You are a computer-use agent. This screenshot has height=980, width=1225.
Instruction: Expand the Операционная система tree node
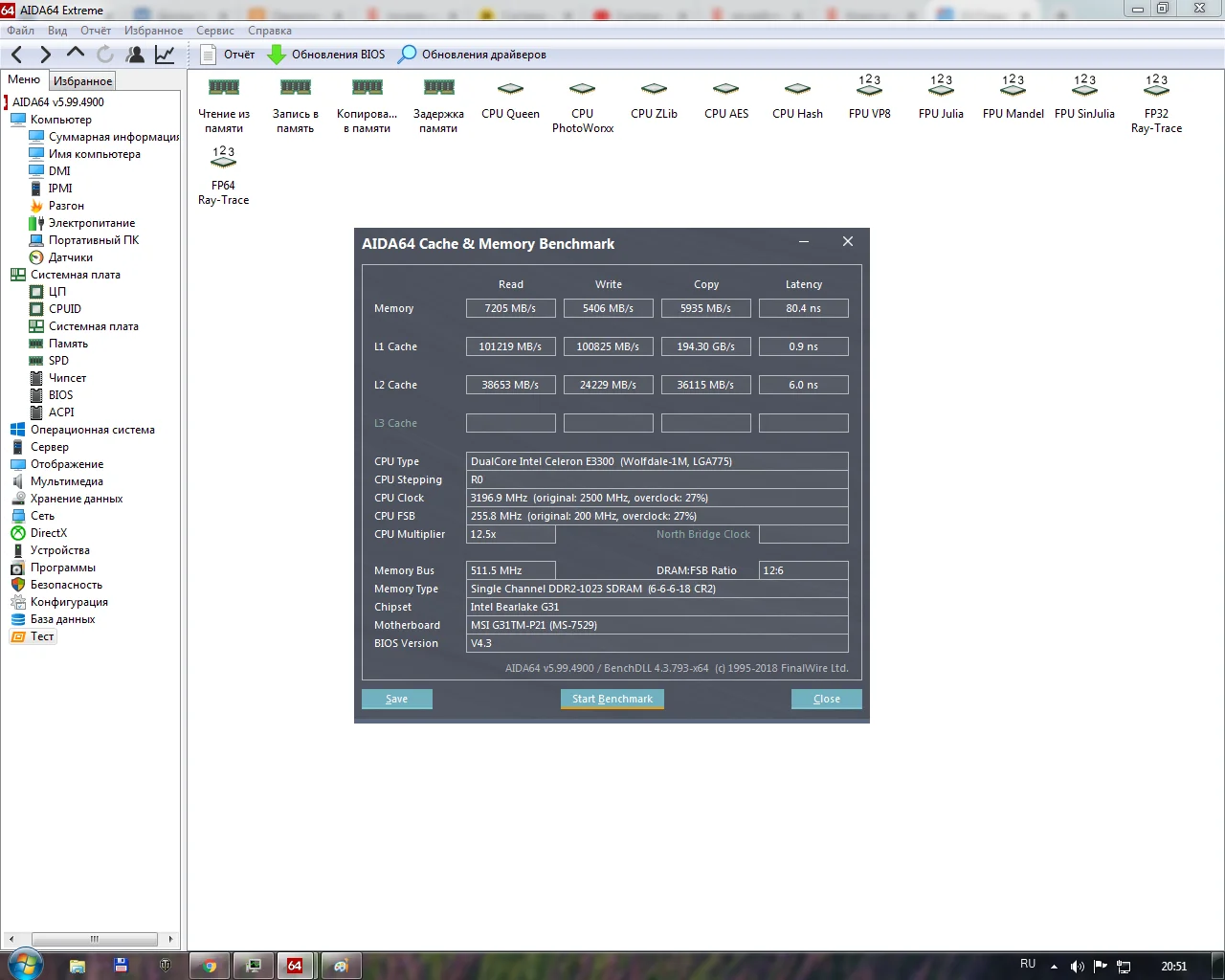92,430
